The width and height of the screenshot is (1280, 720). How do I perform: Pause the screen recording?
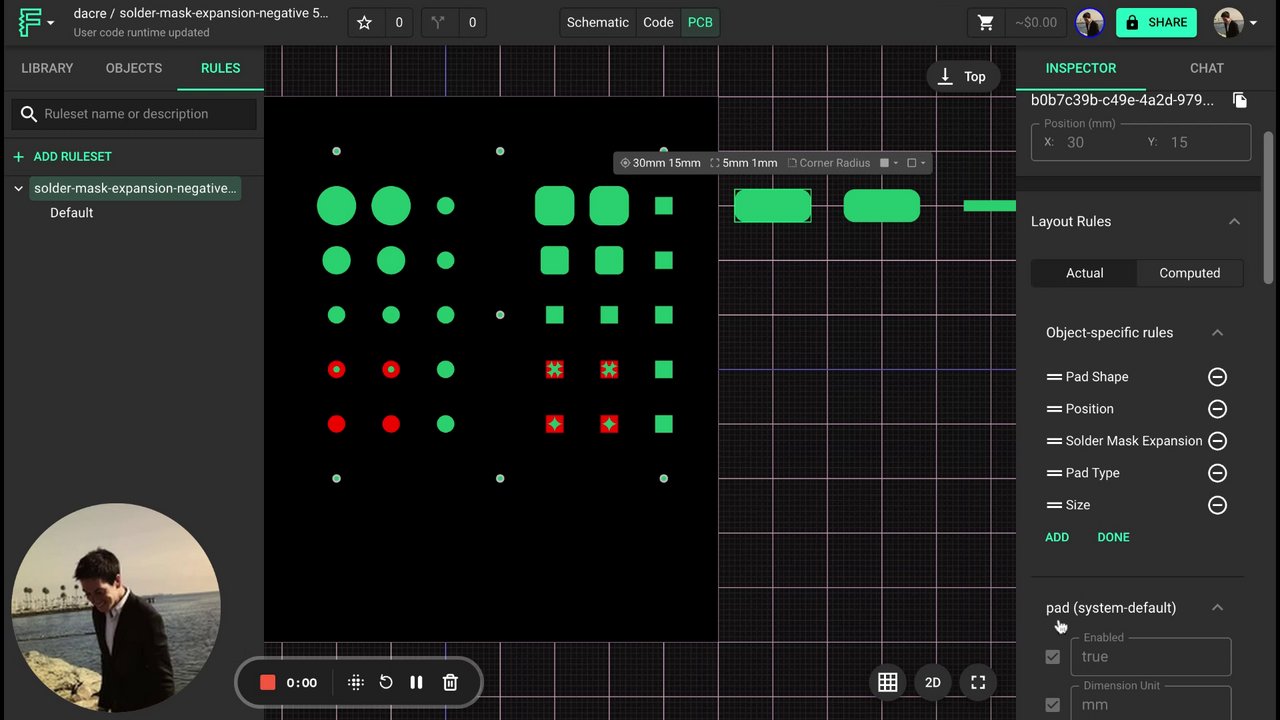416,683
